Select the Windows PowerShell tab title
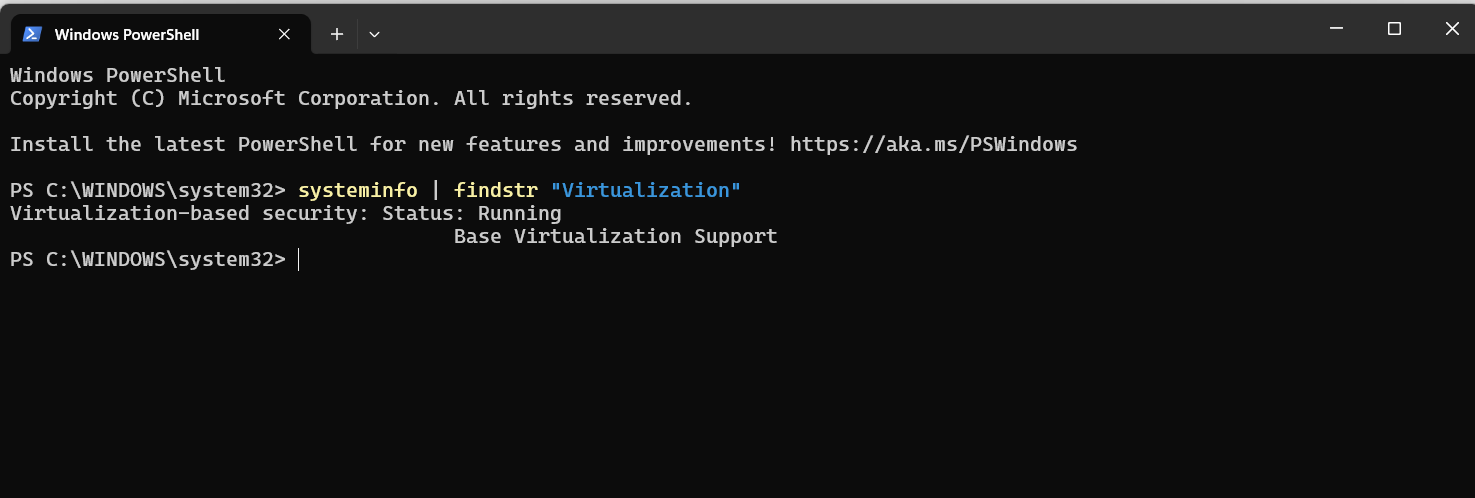The image size is (1475, 498). coord(127,34)
